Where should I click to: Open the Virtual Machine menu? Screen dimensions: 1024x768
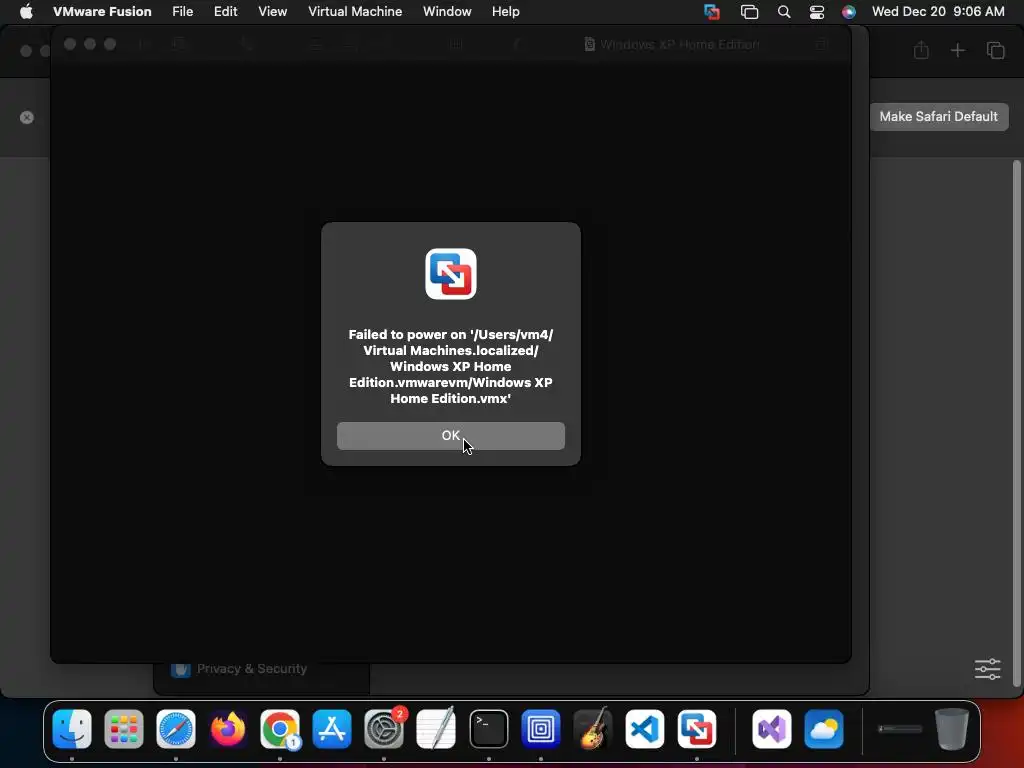tap(355, 11)
